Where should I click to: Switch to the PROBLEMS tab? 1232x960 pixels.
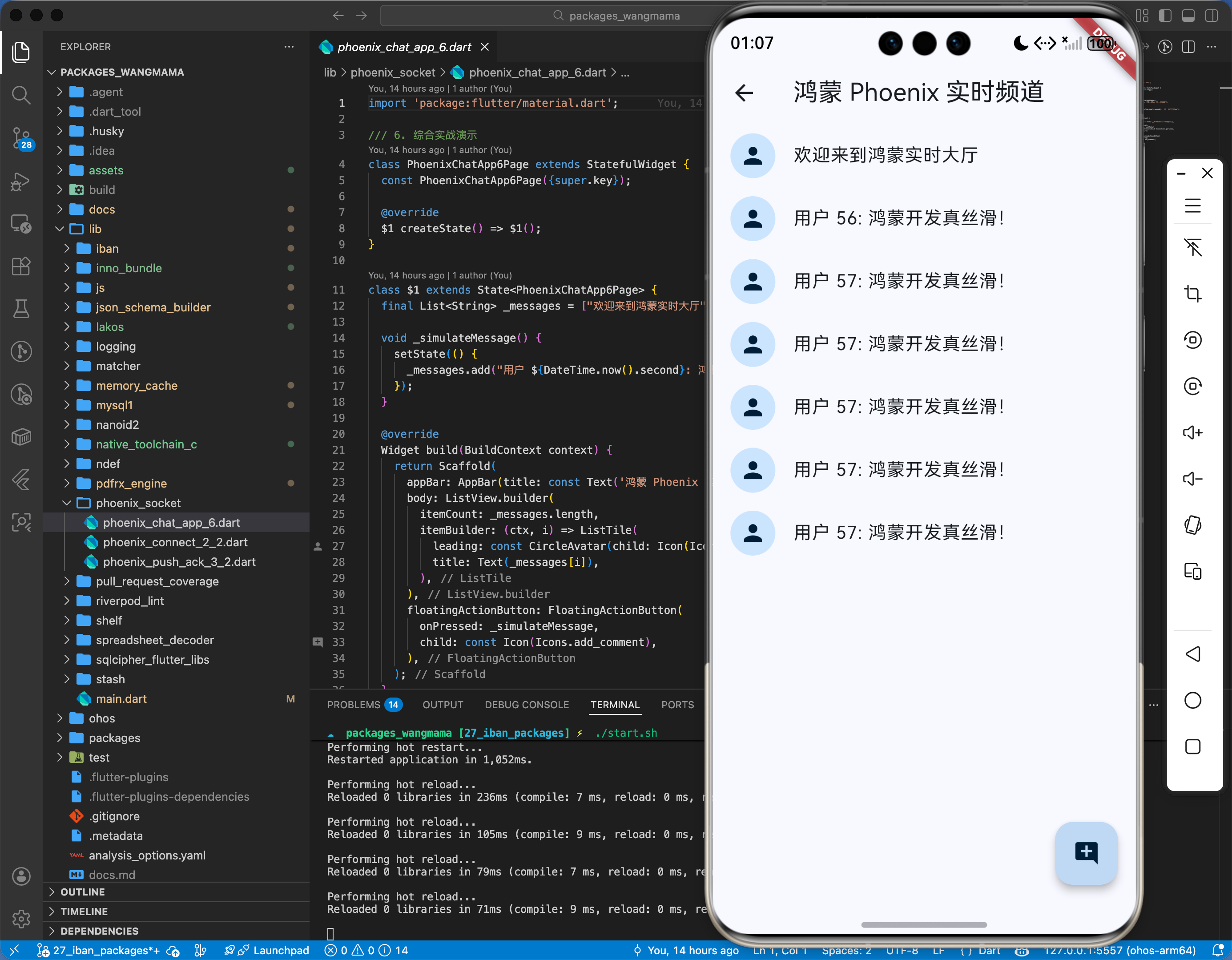[x=354, y=704]
